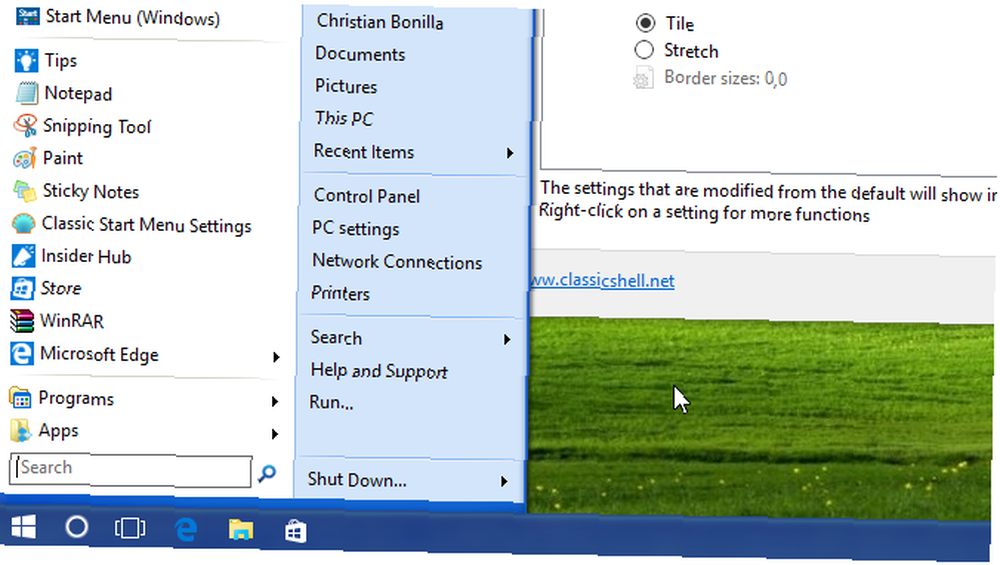Click Border sizes: 0,0 setting text
The image size is (1000, 565).
[x=726, y=78]
